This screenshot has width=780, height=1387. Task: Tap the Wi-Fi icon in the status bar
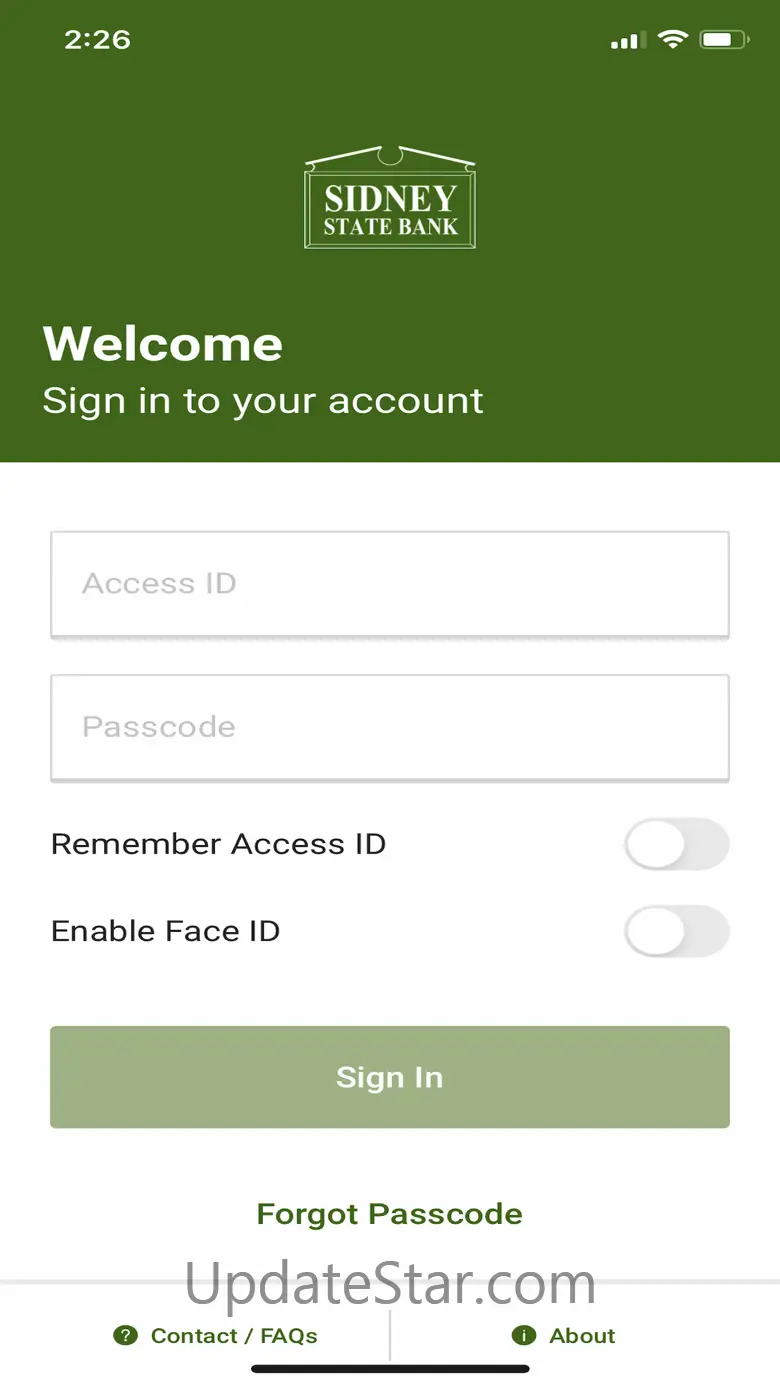673,40
